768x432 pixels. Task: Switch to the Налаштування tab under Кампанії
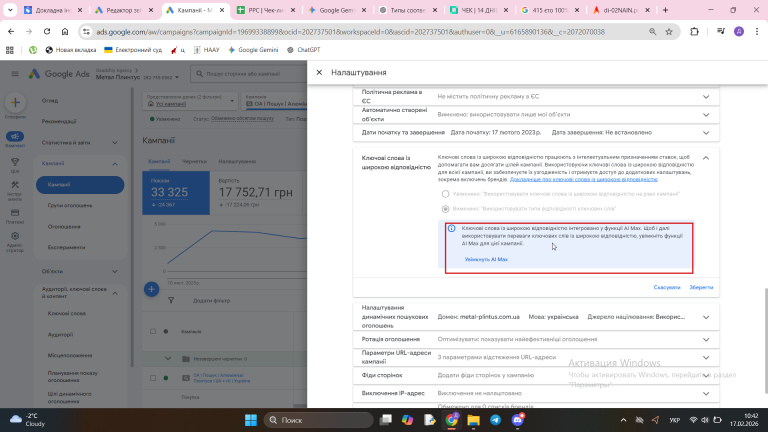pyautogui.click(x=237, y=161)
